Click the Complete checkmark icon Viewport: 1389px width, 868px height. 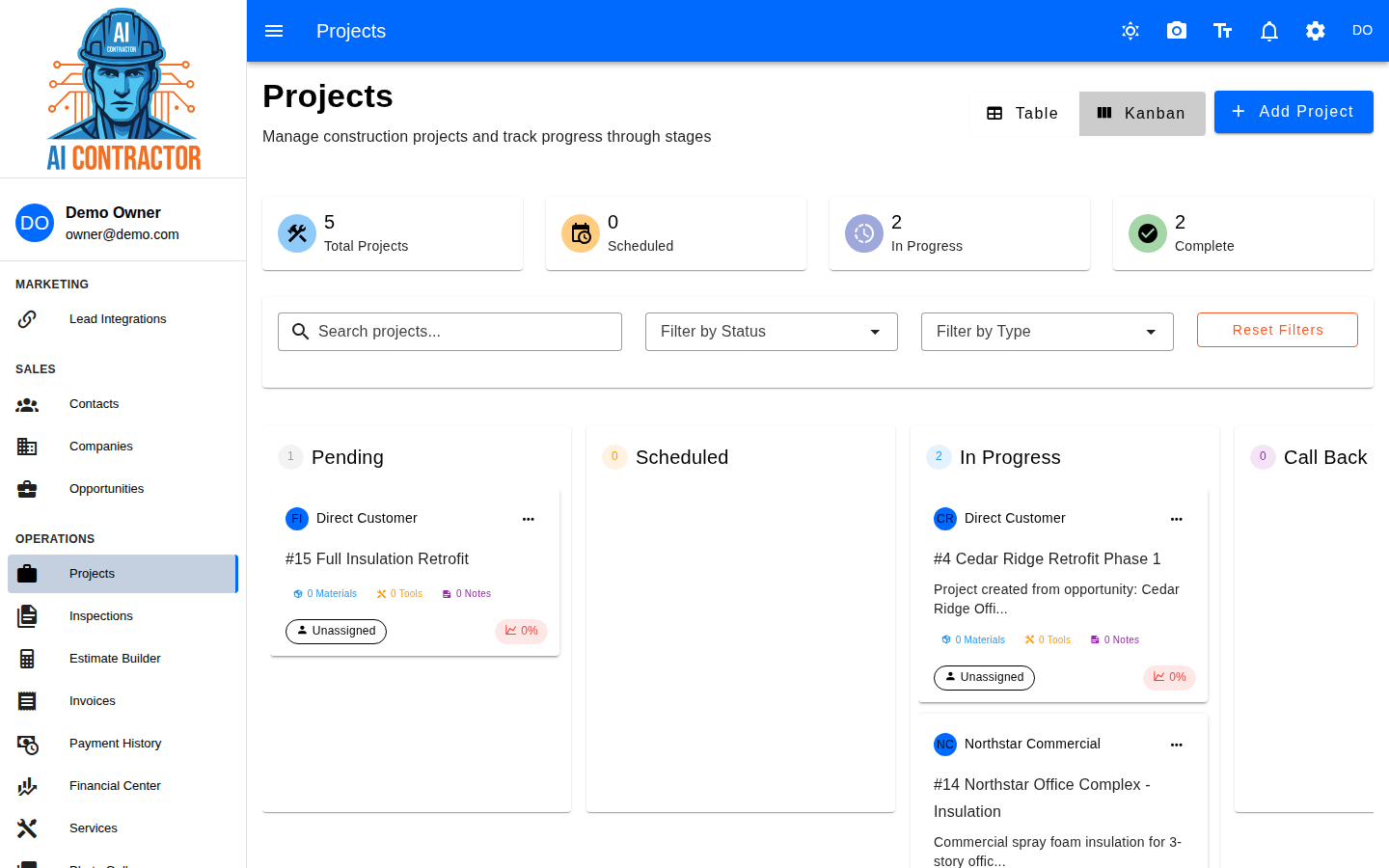1148,233
